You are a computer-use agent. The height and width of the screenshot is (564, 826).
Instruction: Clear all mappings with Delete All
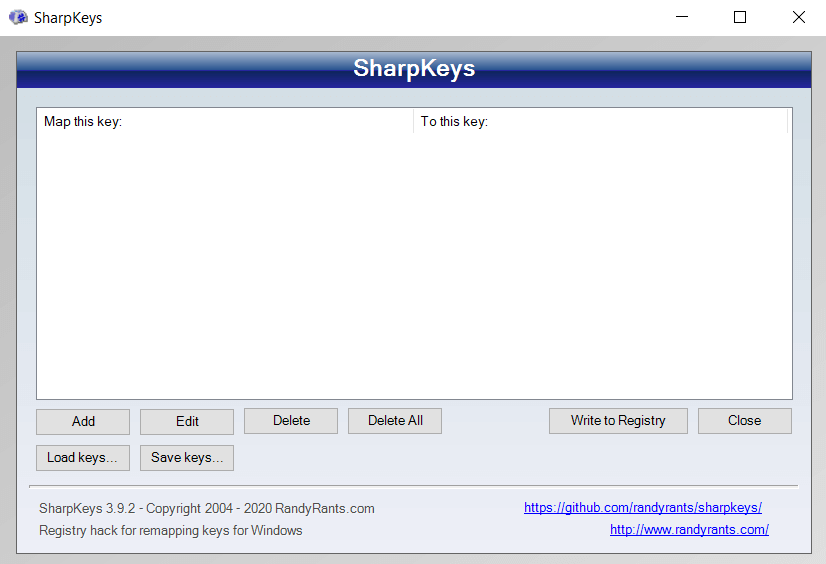(395, 421)
